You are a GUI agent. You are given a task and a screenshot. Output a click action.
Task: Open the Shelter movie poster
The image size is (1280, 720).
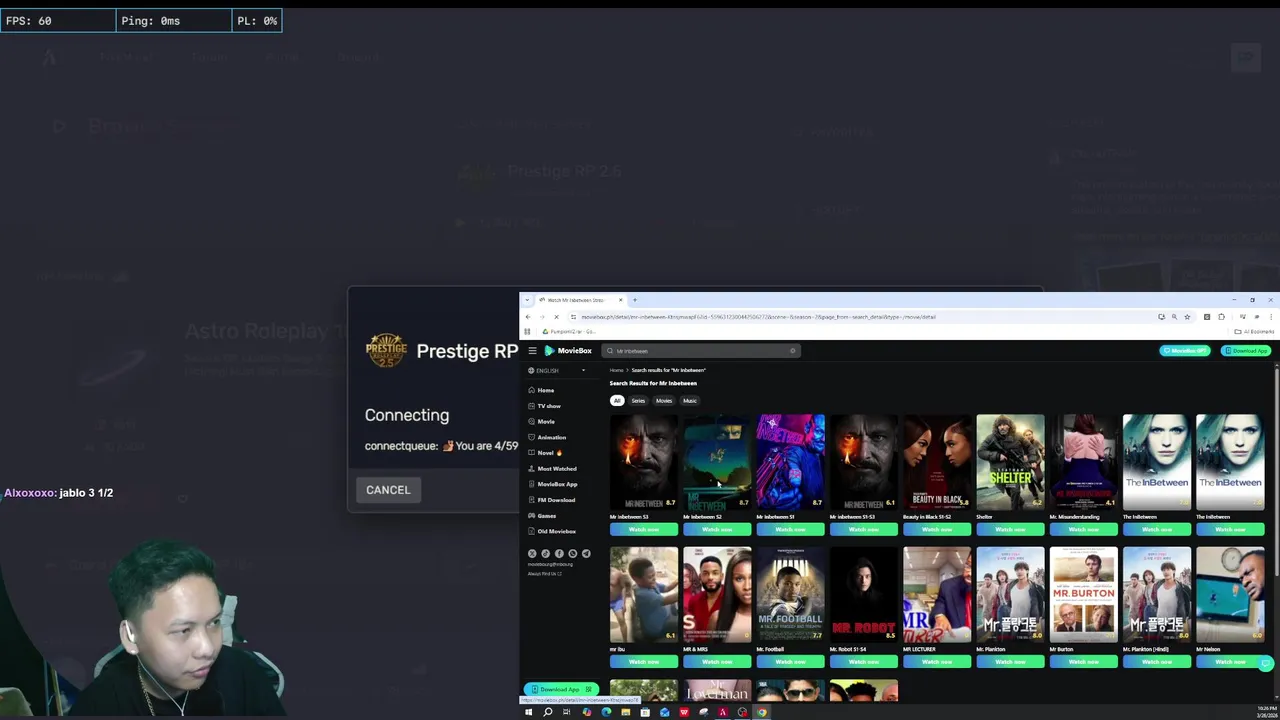[x=1010, y=462]
